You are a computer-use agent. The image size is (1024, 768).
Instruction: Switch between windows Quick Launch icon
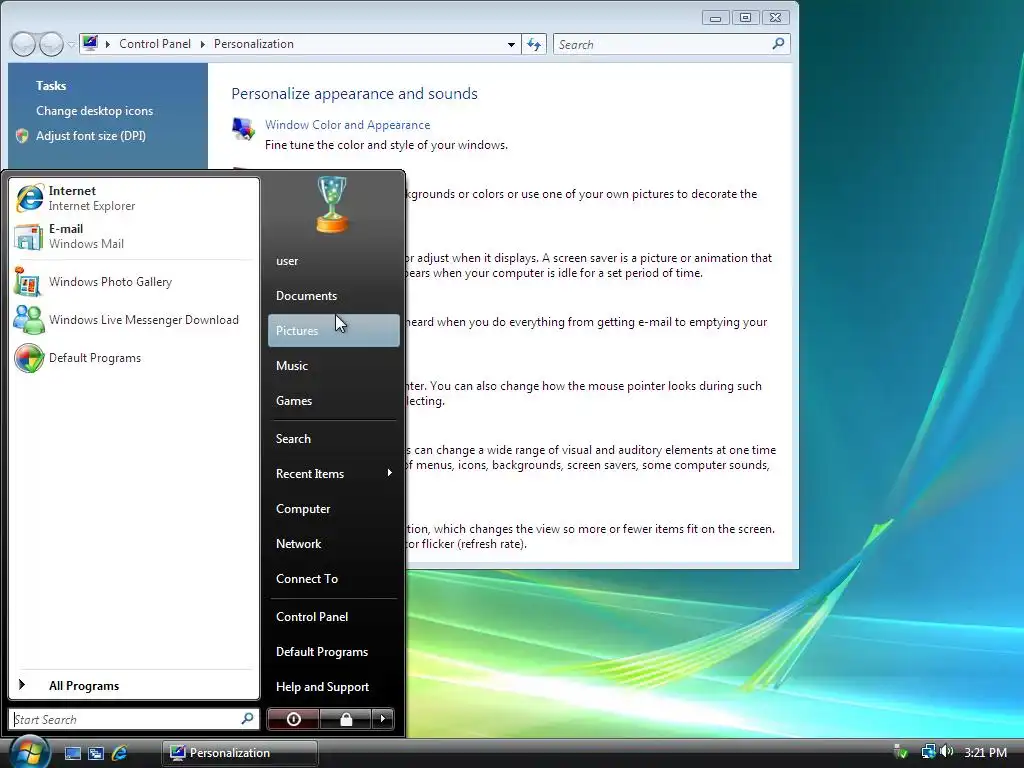[96, 753]
